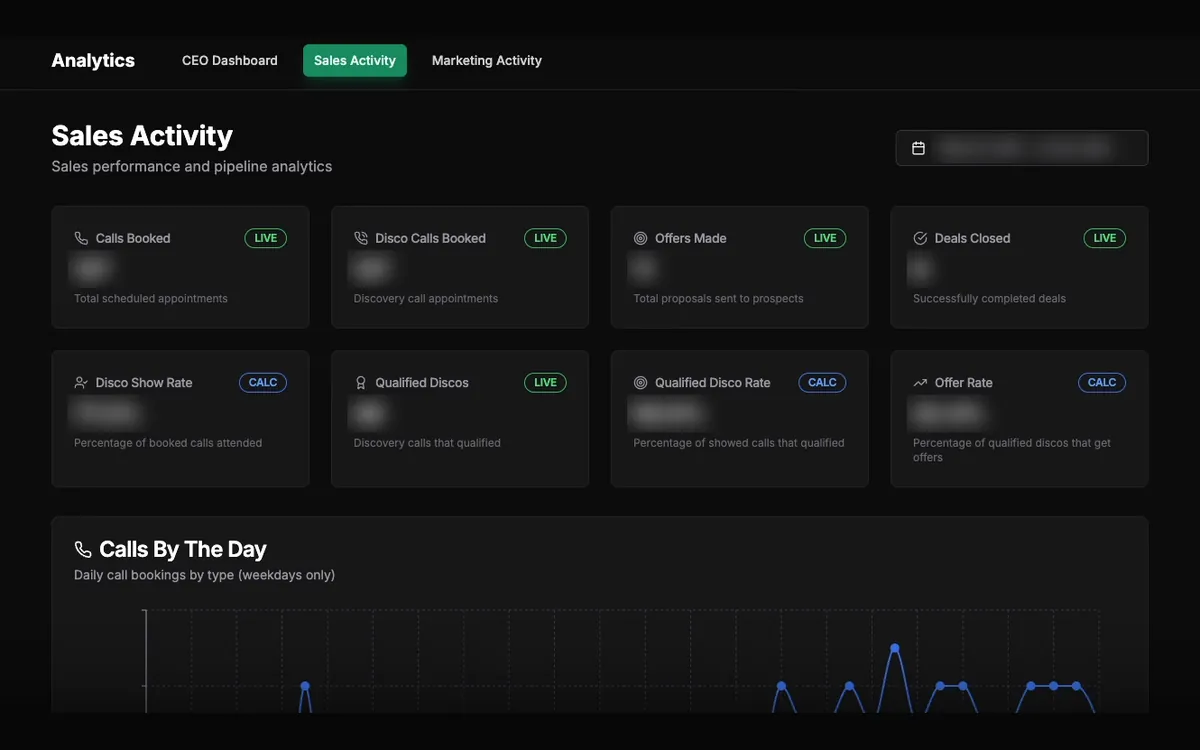Click the checkmark icon beside Deals Closed

click(x=920, y=238)
